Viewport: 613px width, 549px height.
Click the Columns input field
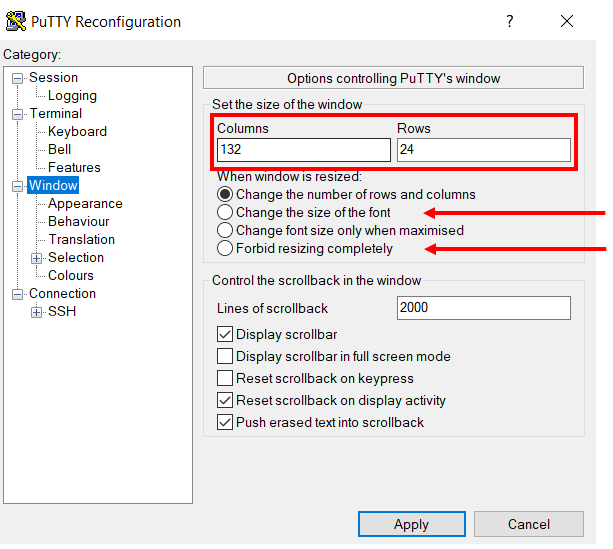click(303, 150)
